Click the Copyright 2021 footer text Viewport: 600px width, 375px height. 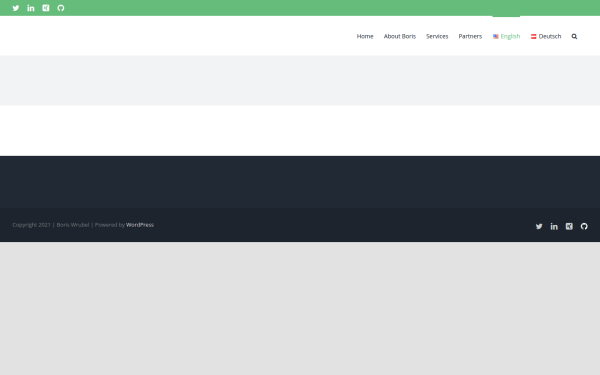pos(31,225)
